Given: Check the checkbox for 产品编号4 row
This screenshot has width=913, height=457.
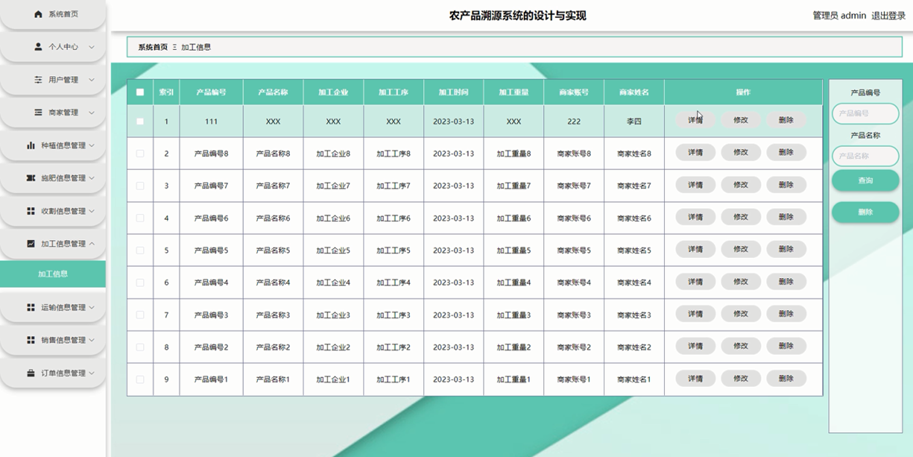Looking at the screenshot, I should tap(140, 282).
